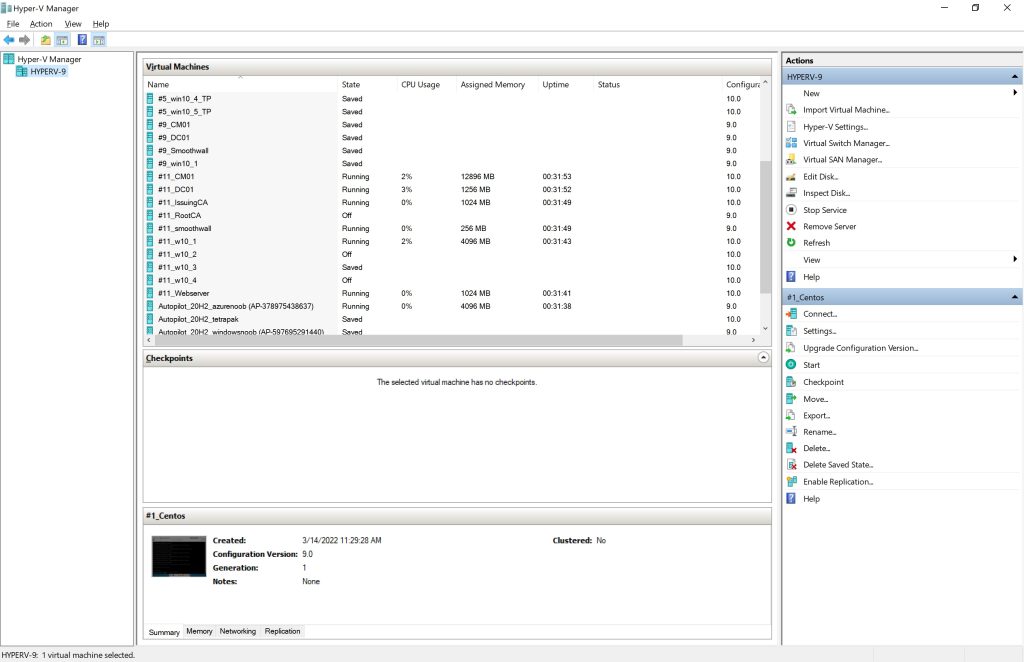Launch Virtual SAN Manager
Viewport: 1024px width, 662px height.
tap(842, 159)
